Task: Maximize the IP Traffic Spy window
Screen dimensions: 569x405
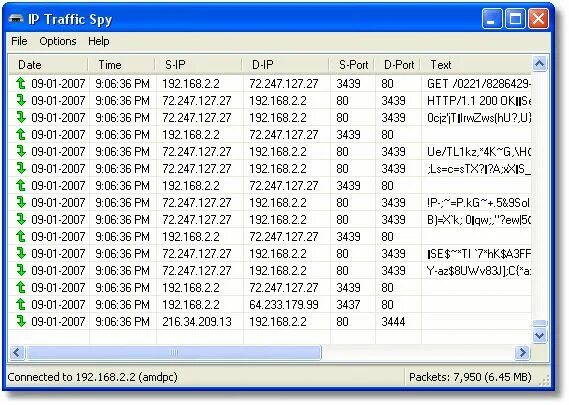Action: coord(515,19)
